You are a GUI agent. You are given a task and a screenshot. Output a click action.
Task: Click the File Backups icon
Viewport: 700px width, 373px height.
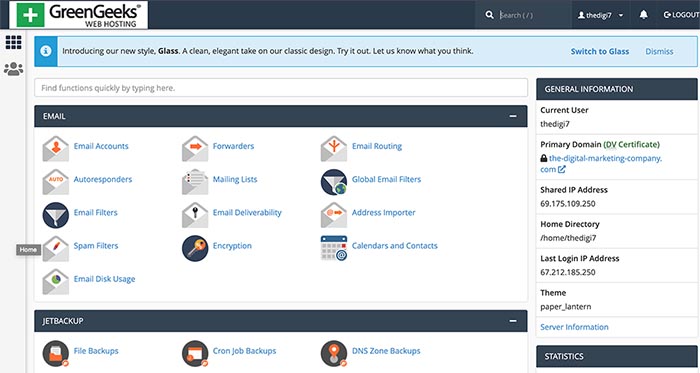point(56,353)
